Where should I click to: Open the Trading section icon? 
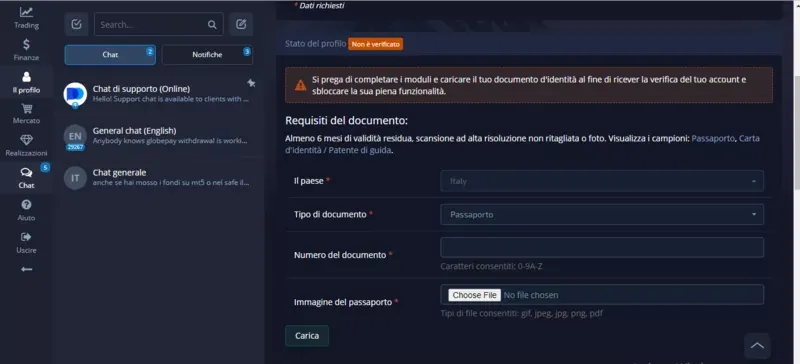26,12
